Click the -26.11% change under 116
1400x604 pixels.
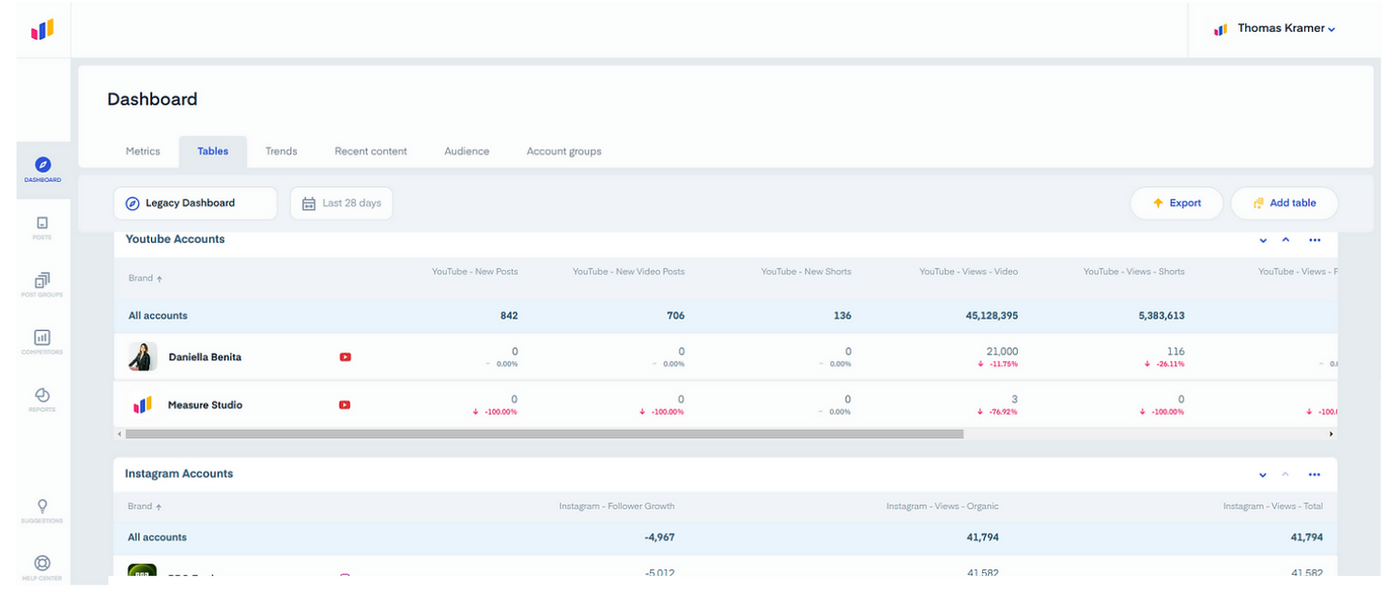[1165, 364]
